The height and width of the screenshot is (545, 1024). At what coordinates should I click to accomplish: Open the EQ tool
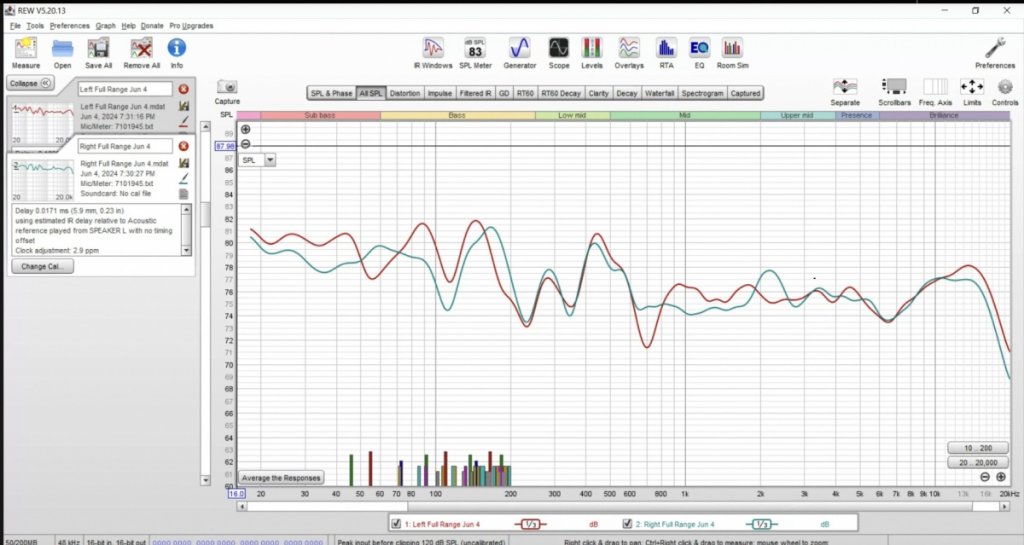pos(699,53)
